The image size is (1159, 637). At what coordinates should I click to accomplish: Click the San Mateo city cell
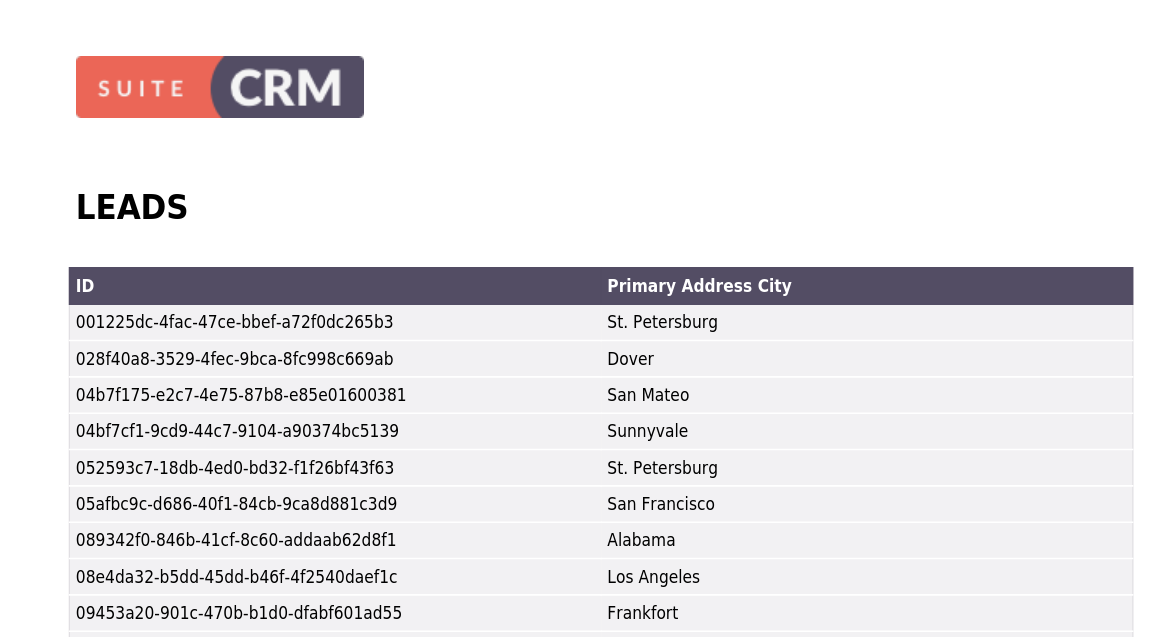tap(648, 395)
